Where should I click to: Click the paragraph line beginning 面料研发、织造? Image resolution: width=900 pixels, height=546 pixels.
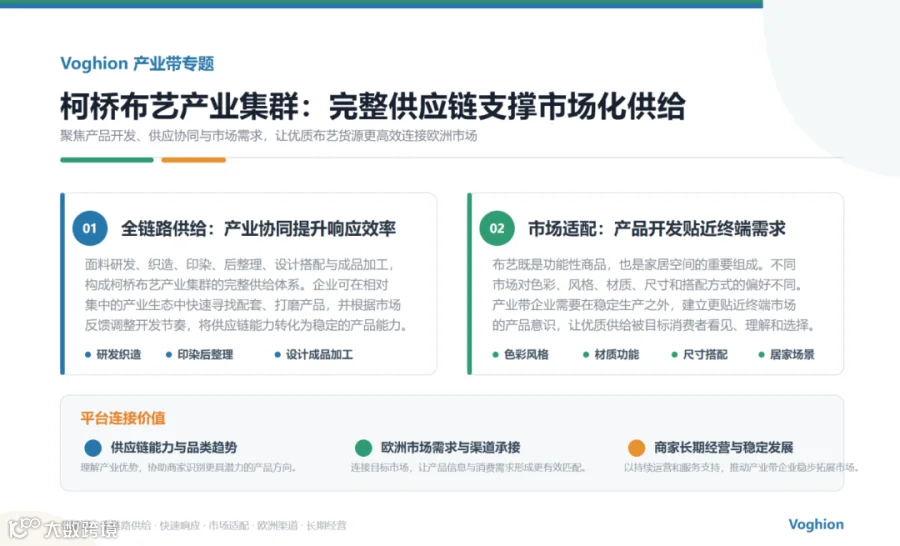pos(240,265)
